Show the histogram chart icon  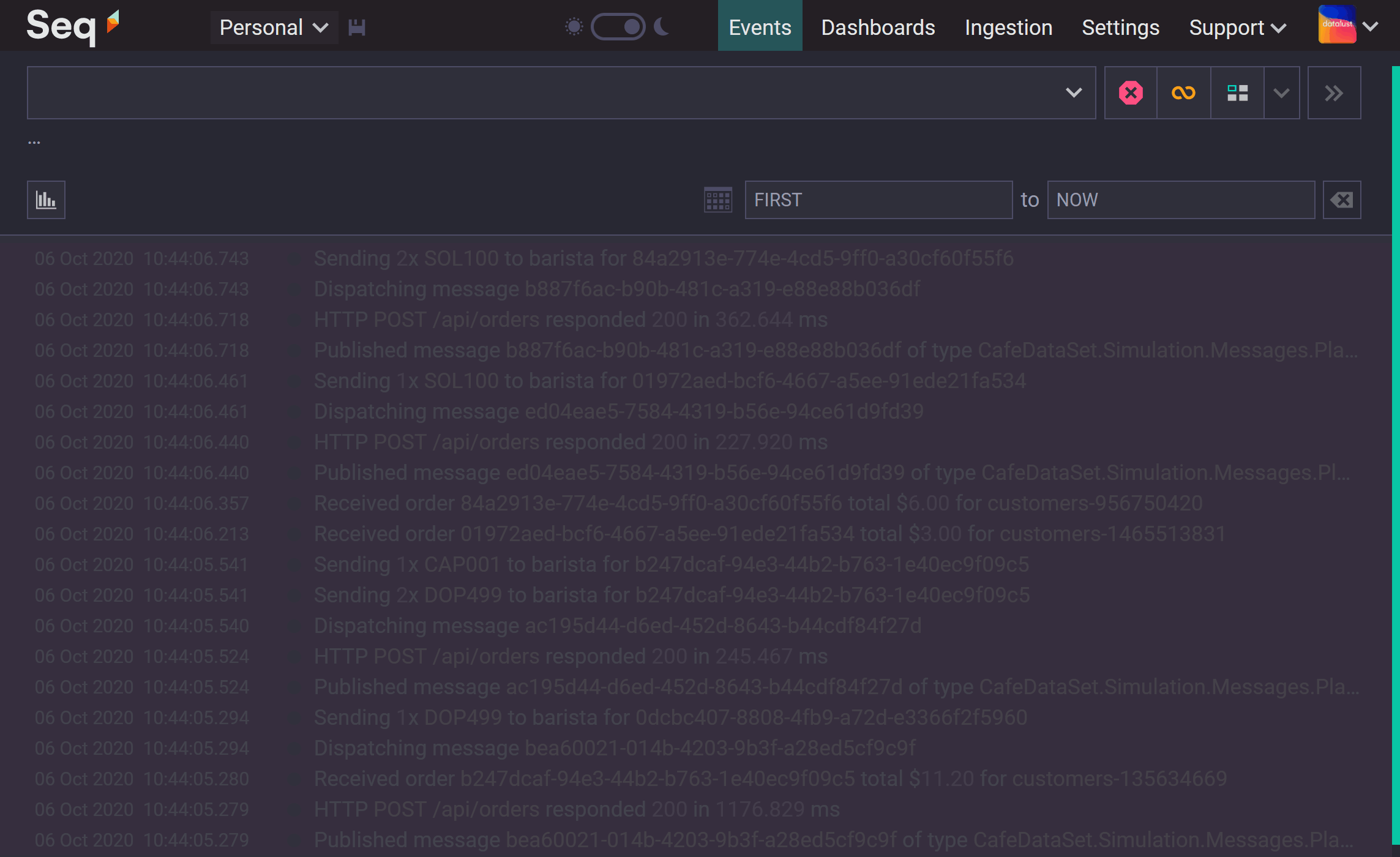coord(46,200)
